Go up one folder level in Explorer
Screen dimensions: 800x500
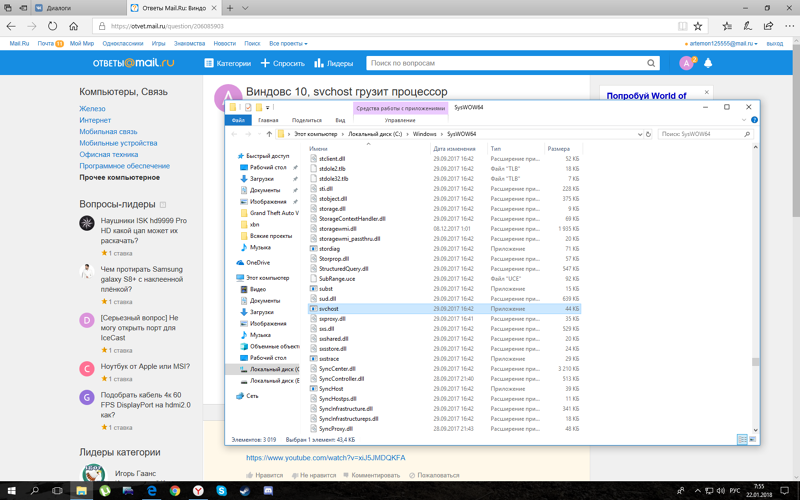[x=269, y=134]
